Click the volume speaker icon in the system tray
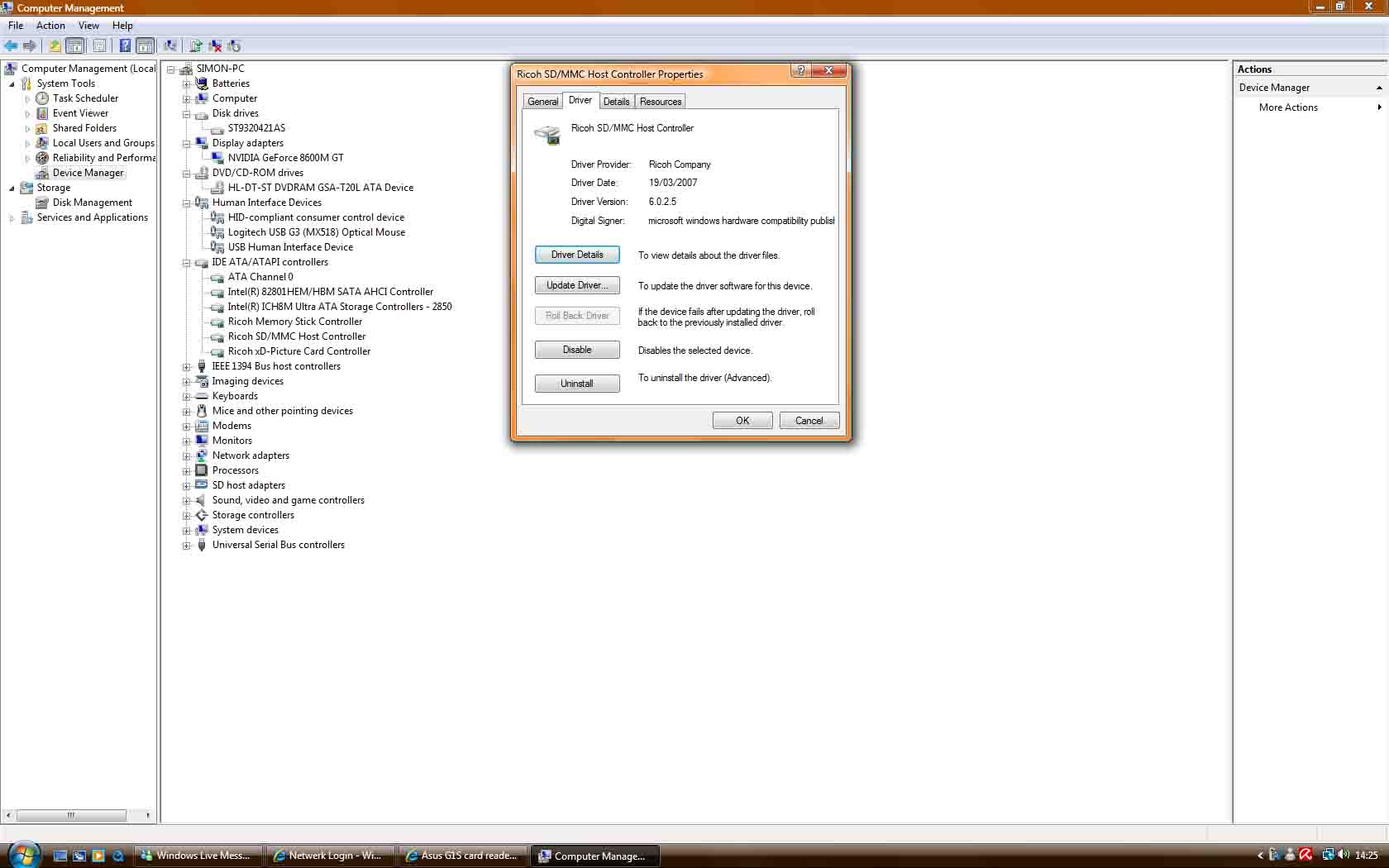The image size is (1389, 868). 1344,855
